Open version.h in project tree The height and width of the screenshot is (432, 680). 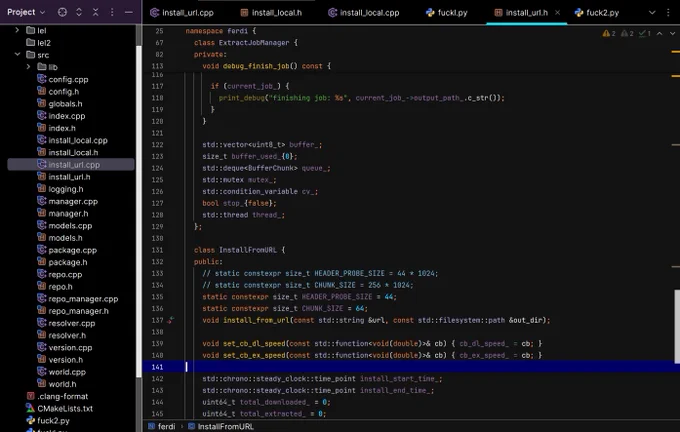coord(60,360)
